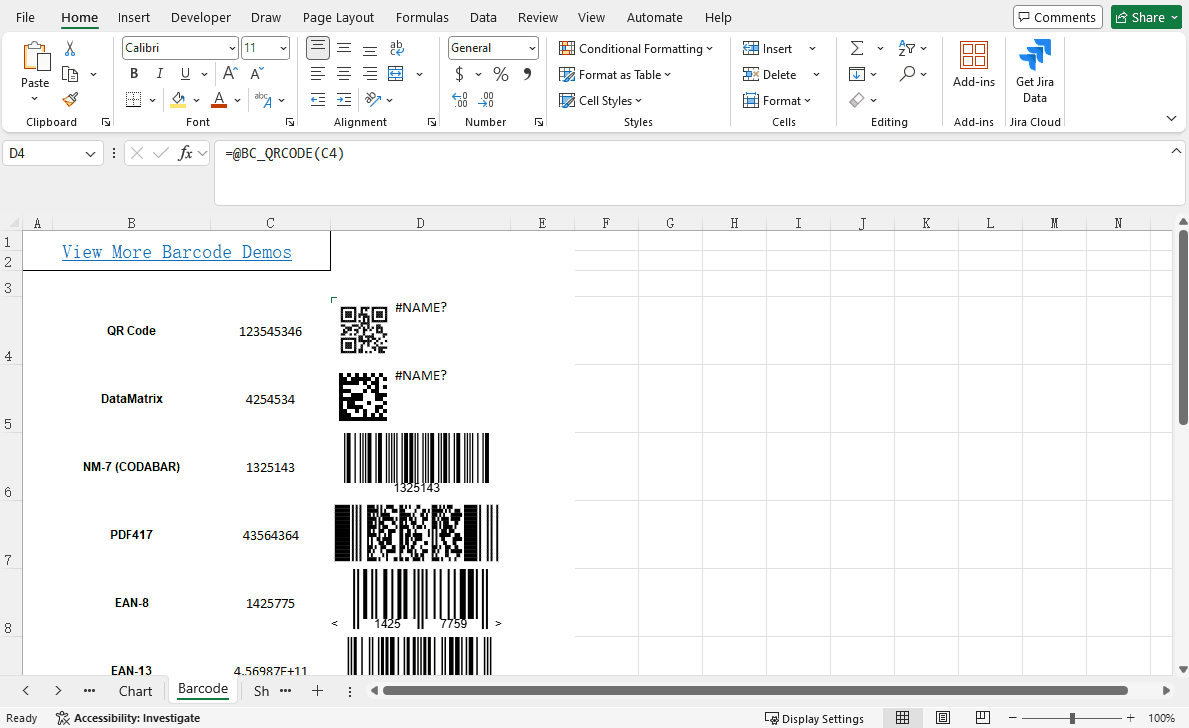Click the AutoSum sigma icon
Image resolution: width=1189 pixels, height=728 pixels.
pyautogui.click(x=857, y=48)
